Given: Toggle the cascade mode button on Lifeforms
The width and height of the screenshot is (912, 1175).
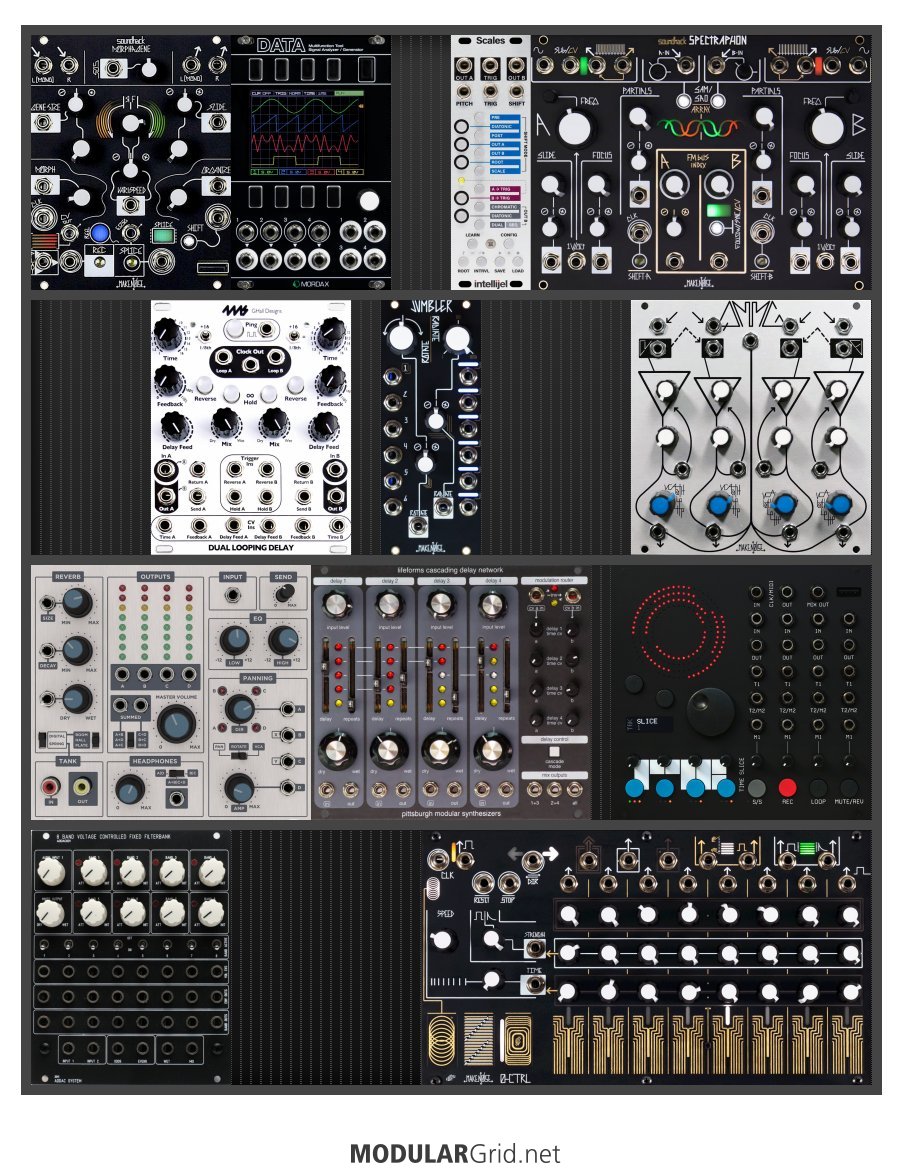Looking at the screenshot, I should click(554, 752).
